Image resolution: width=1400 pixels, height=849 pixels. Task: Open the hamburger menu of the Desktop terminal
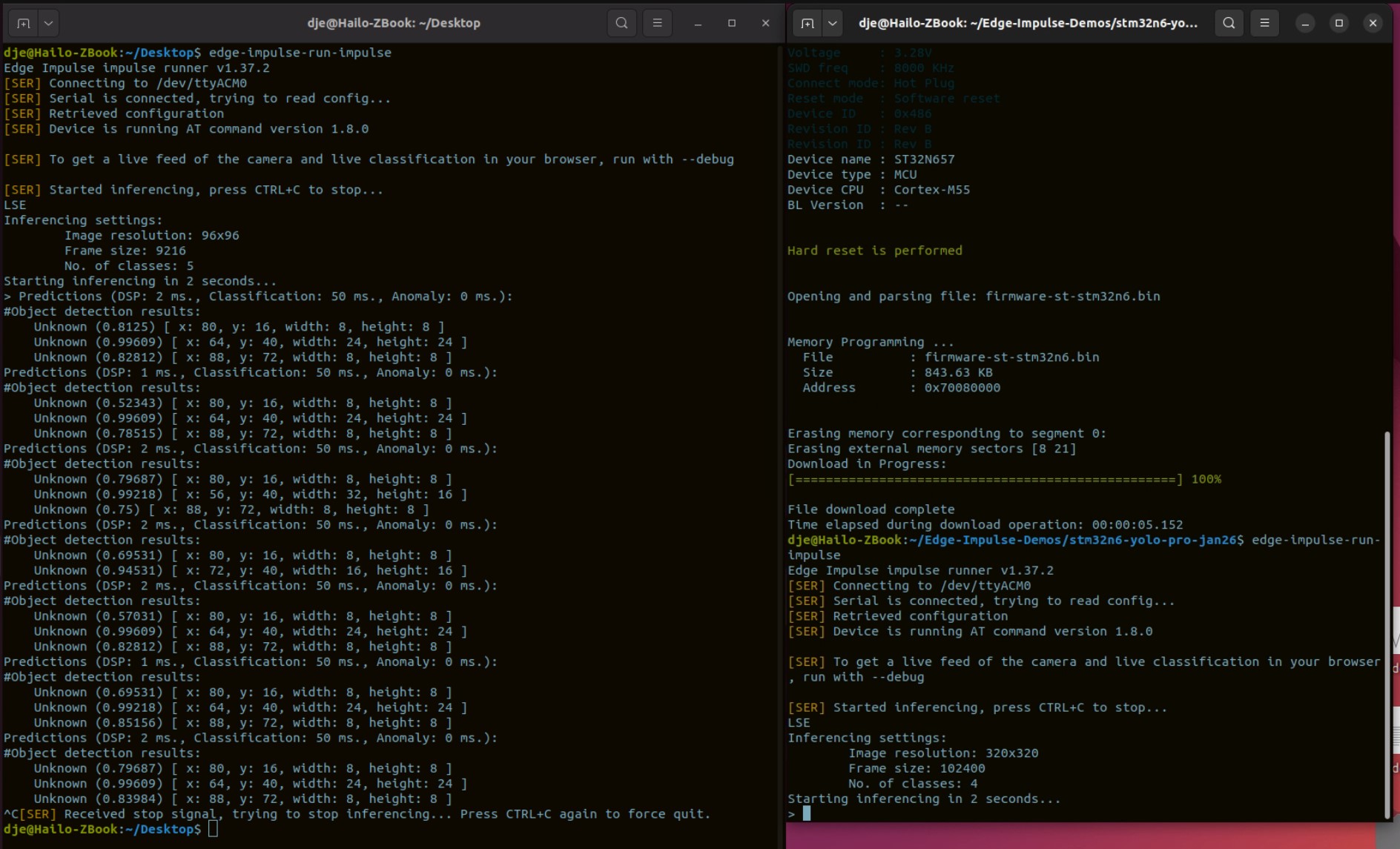[657, 23]
